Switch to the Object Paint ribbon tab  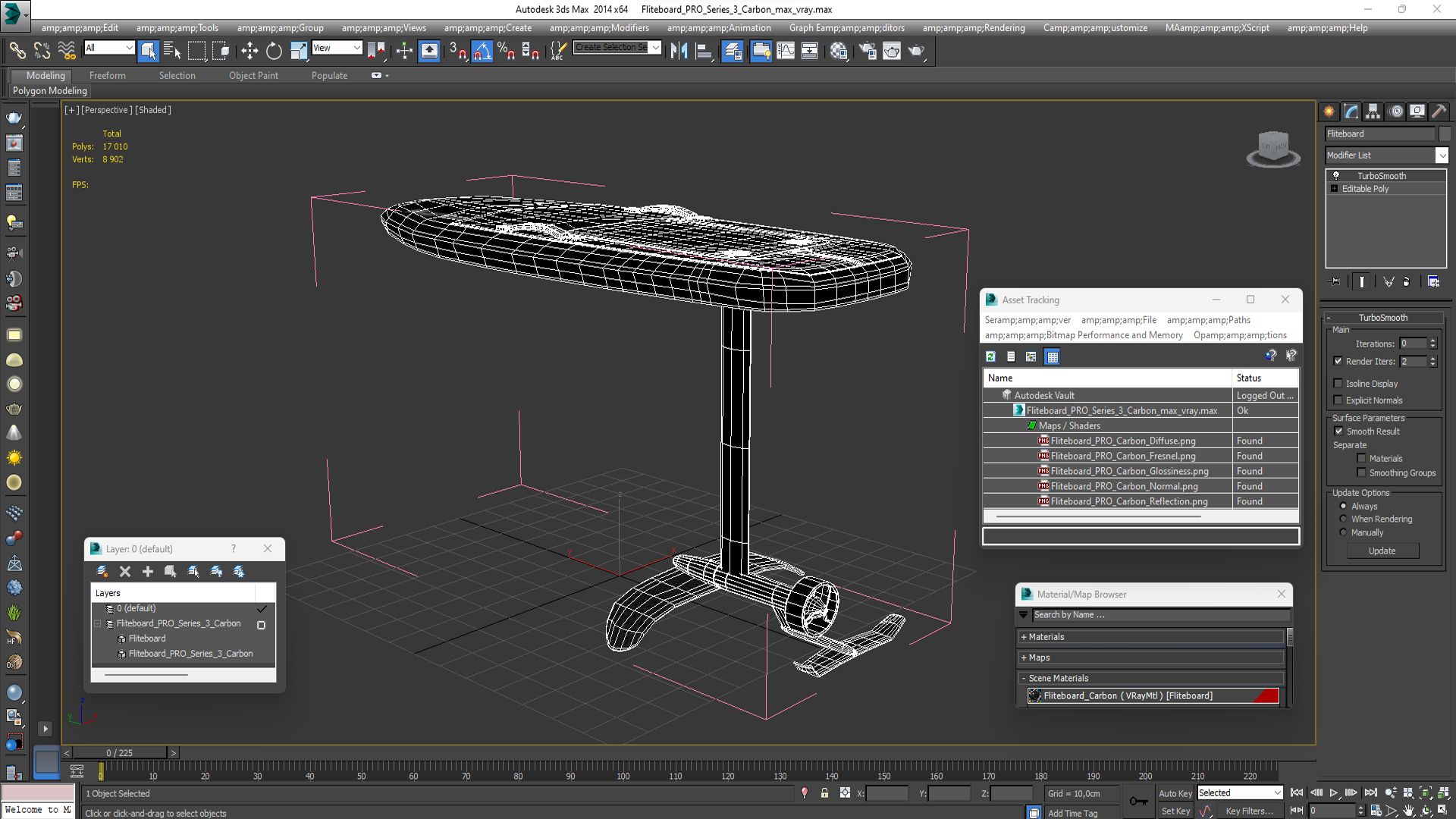click(253, 75)
